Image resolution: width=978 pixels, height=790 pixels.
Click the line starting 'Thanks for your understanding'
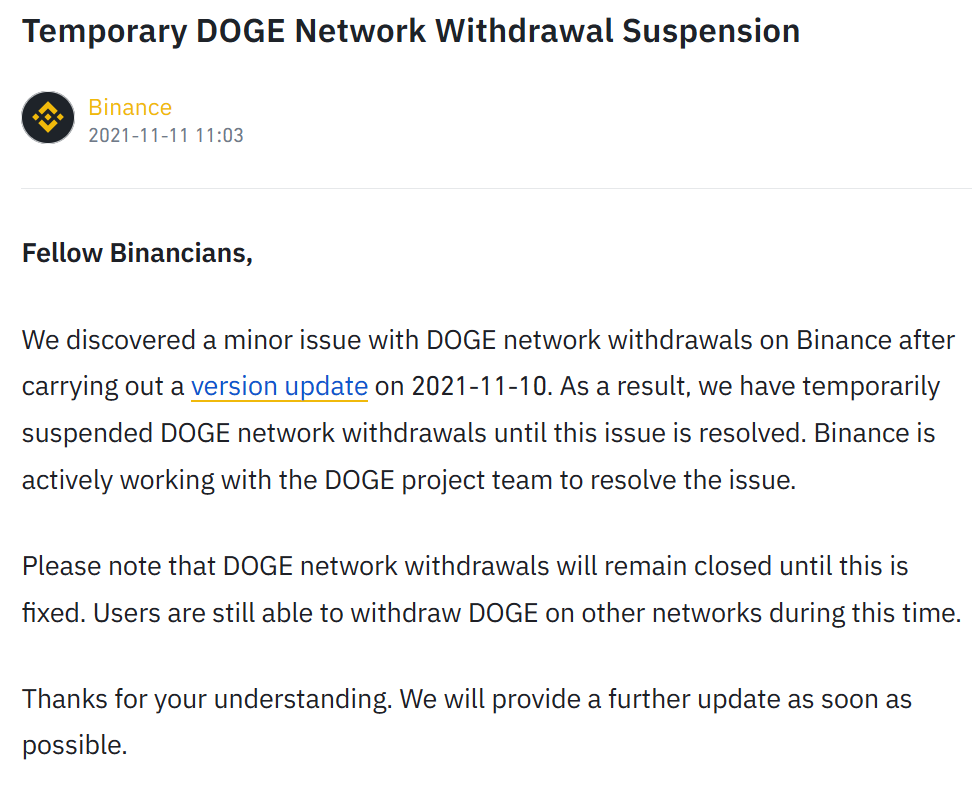click(x=467, y=699)
